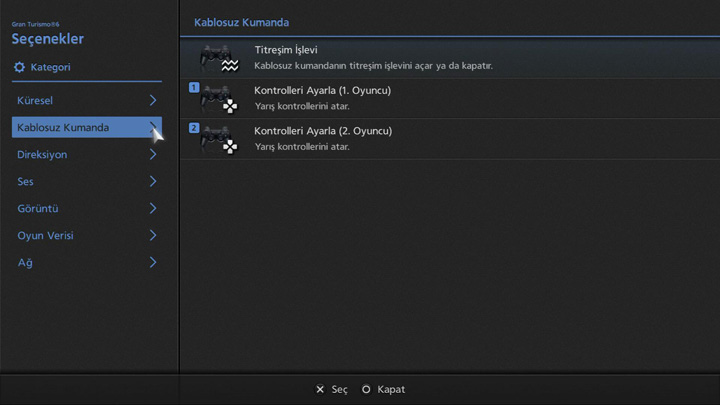Click the blue number 1 badge
The height and width of the screenshot is (405, 720).
coord(194,88)
